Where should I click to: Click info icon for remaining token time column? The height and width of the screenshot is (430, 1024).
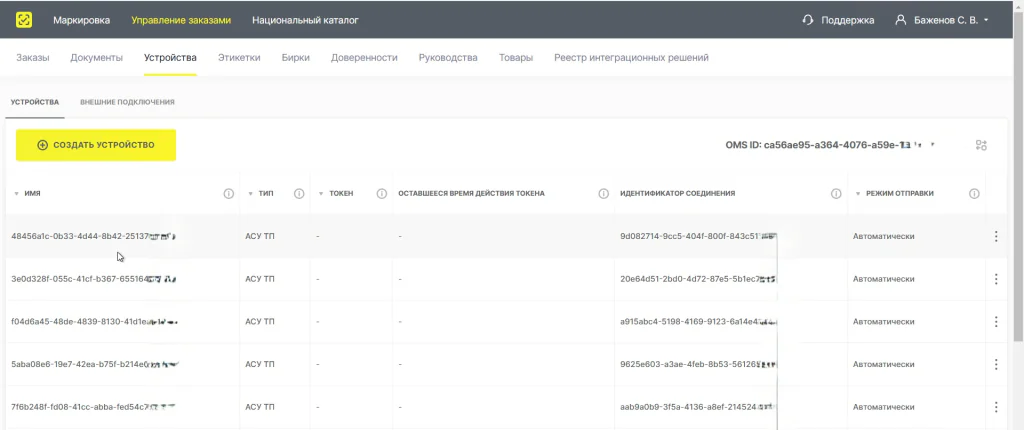point(603,194)
